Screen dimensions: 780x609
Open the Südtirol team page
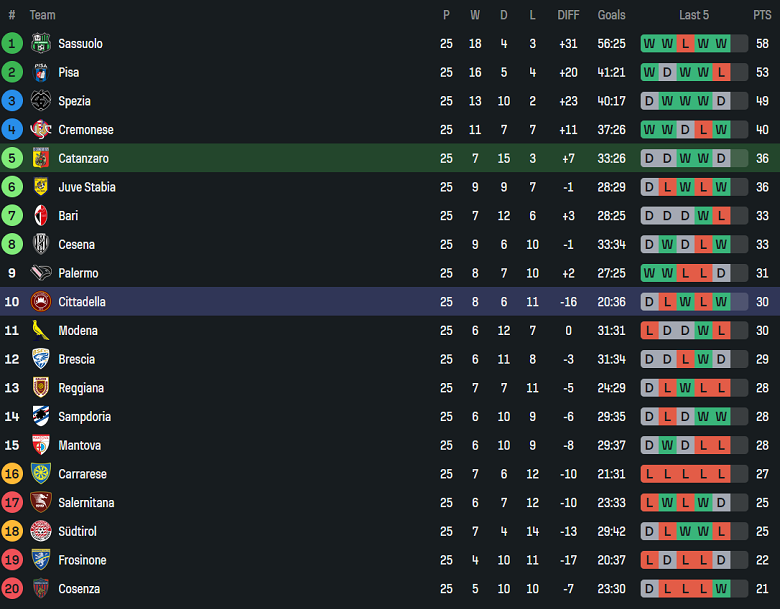coord(78,531)
